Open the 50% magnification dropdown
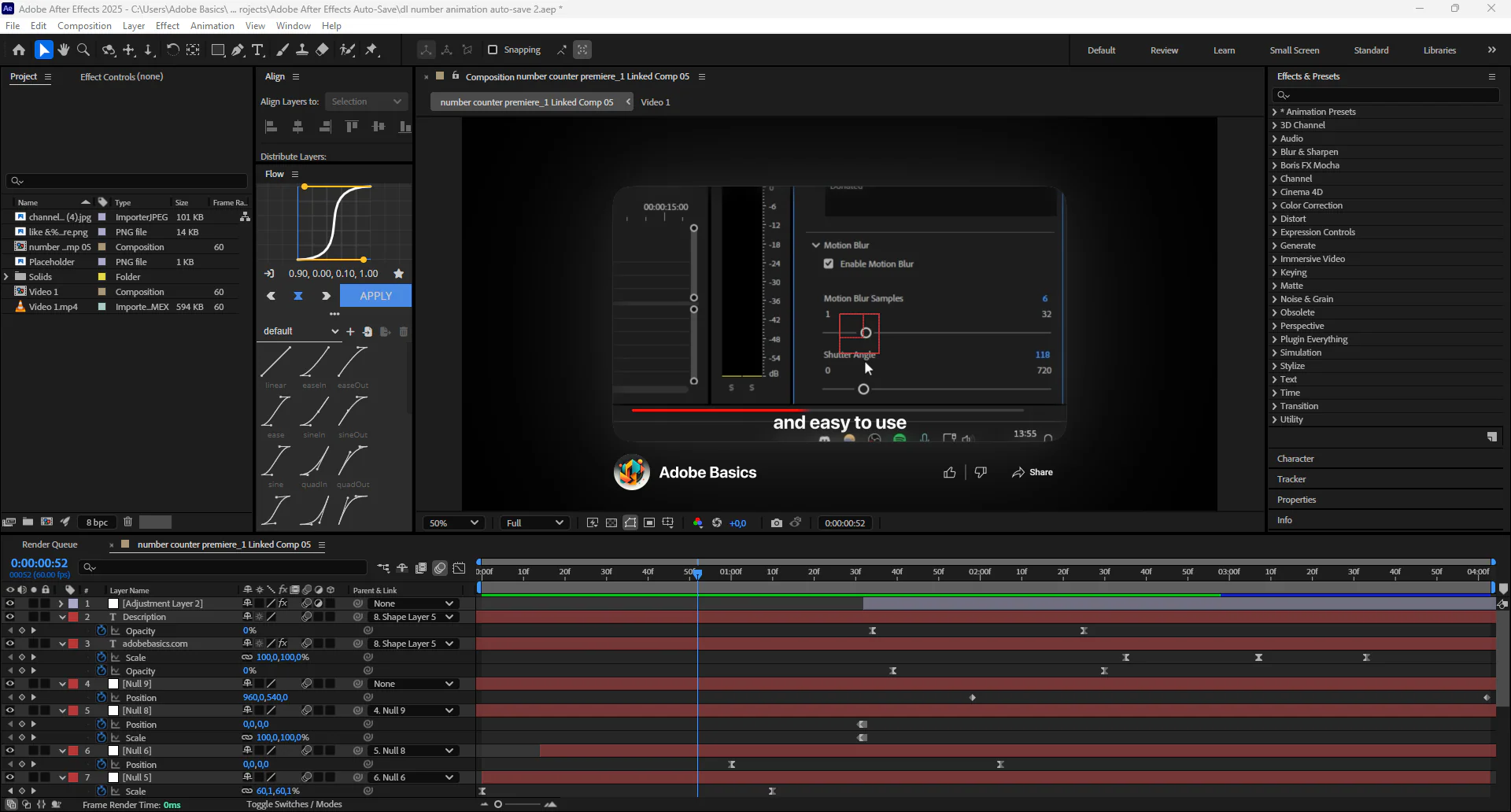The width and height of the screenshot is (1511, 812). coord(453,522)
